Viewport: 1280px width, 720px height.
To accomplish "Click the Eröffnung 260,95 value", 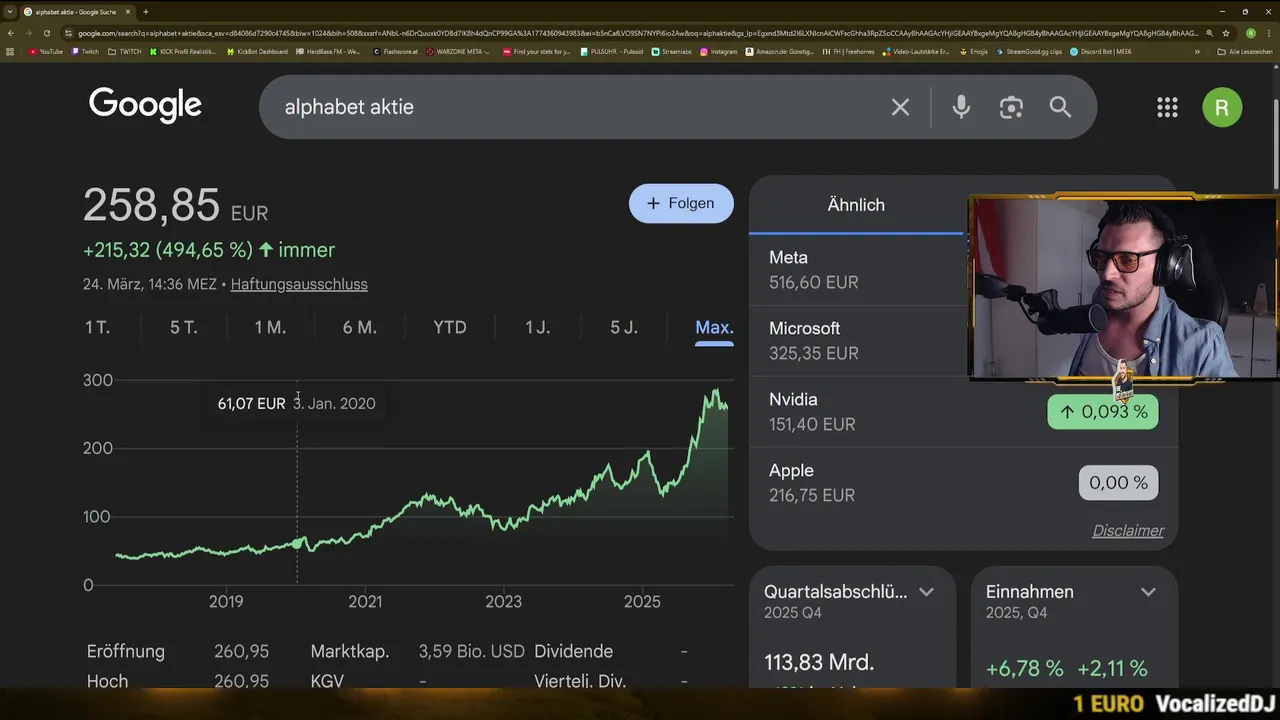I will [x=241, y=651].
